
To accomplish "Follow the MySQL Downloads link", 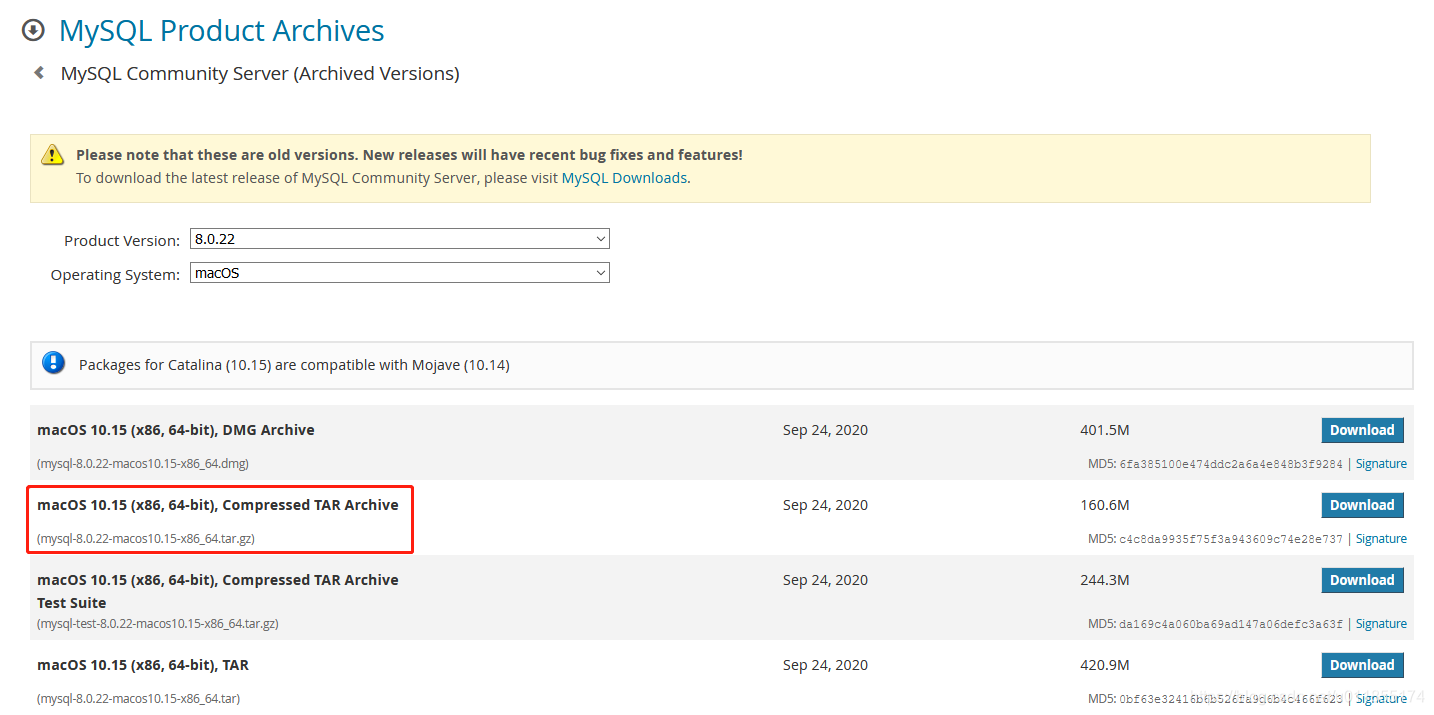I will pyautogui.click(x=624, y=178).
